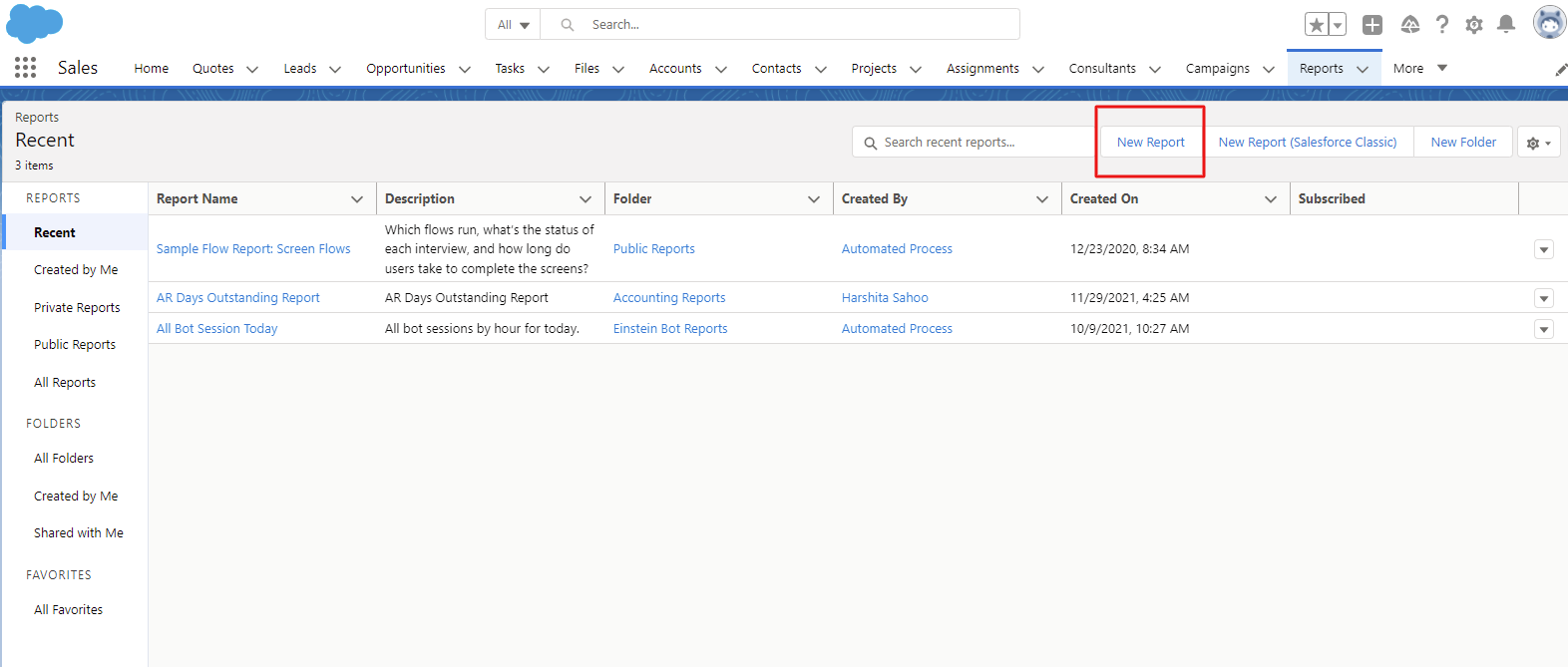Expand the Opportunities tab chevron
This screenshot has height=667, width=1568.
pyautogui.click(x=465, y=70)
